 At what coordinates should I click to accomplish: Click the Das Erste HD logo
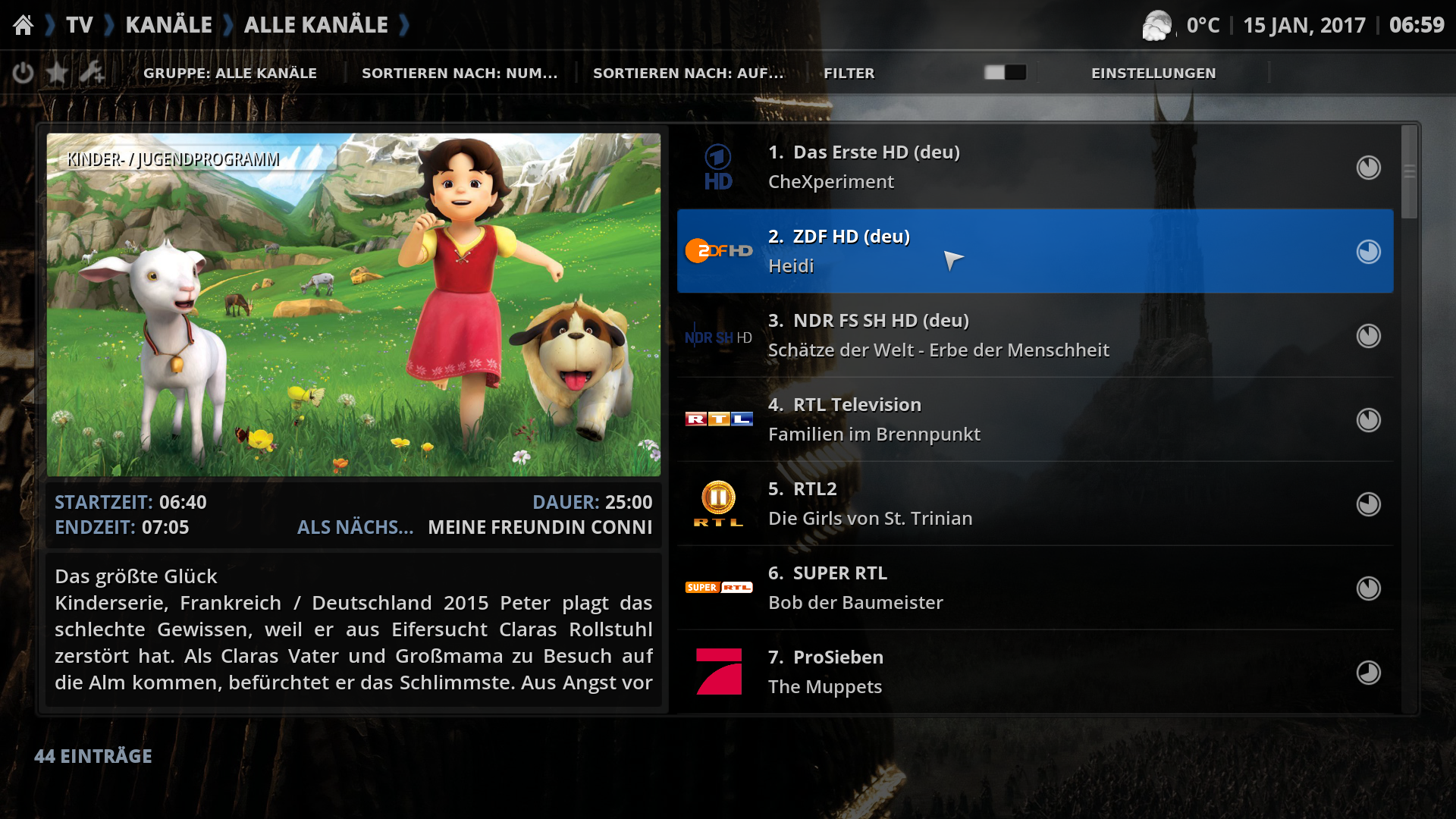pyautogui.click(x=719, y=168)
